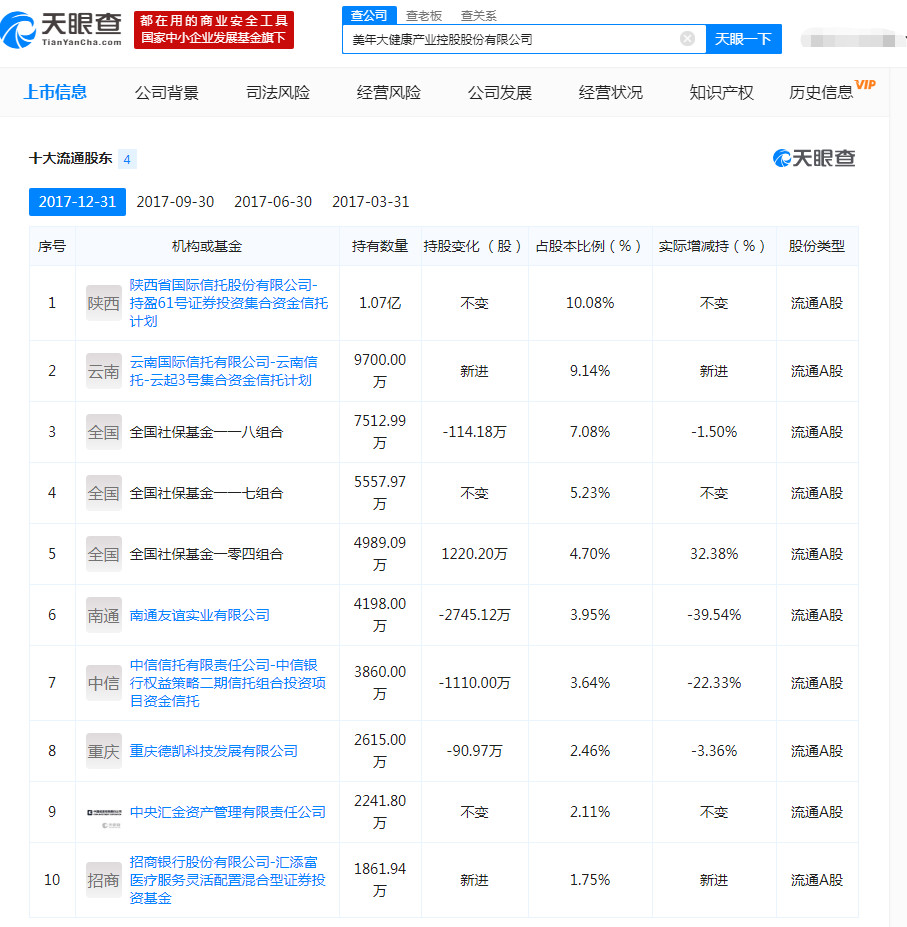Select the 2017-06-30 report date
The width and height of the screenshot is (907, 927).
coord(273,202)
